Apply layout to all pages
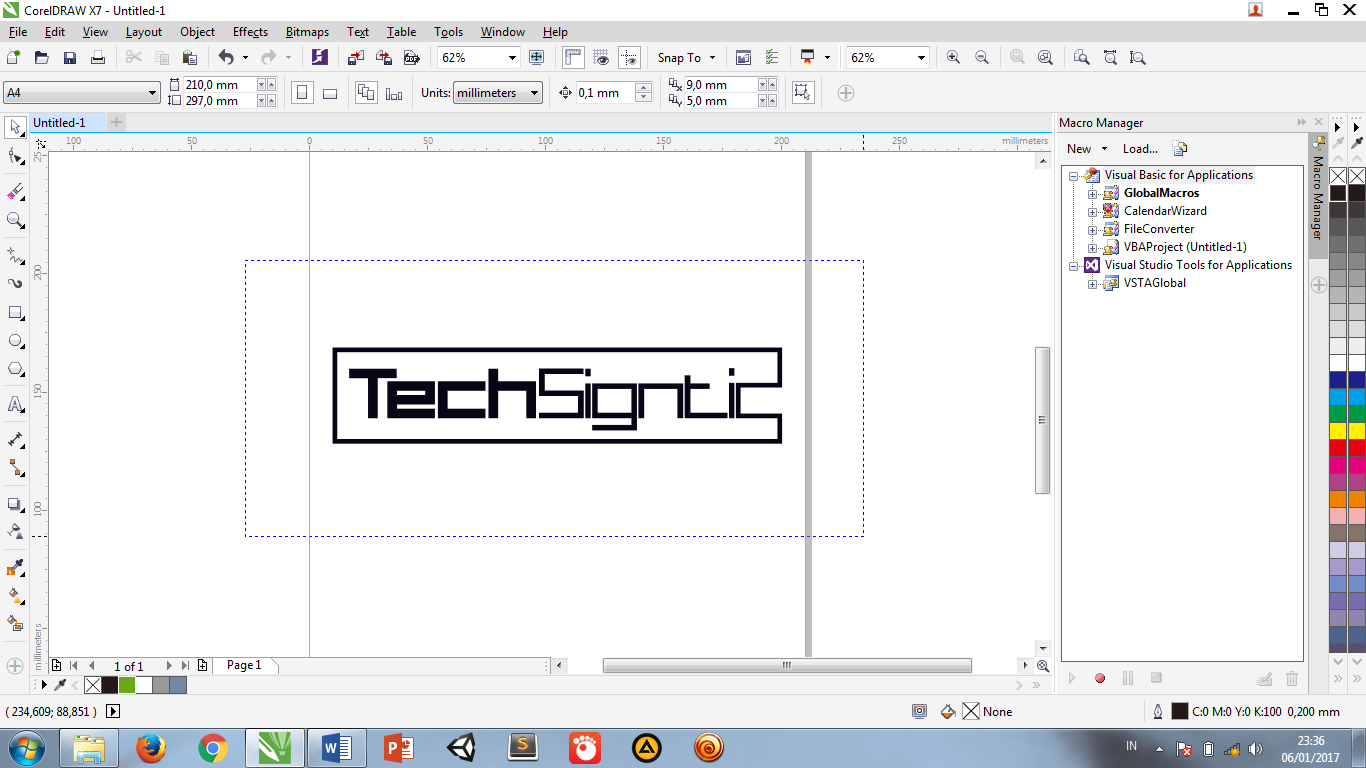Image resolution: width=1366 pixels, height=768 pixels. pyautogui.click(x=366, y=93)
